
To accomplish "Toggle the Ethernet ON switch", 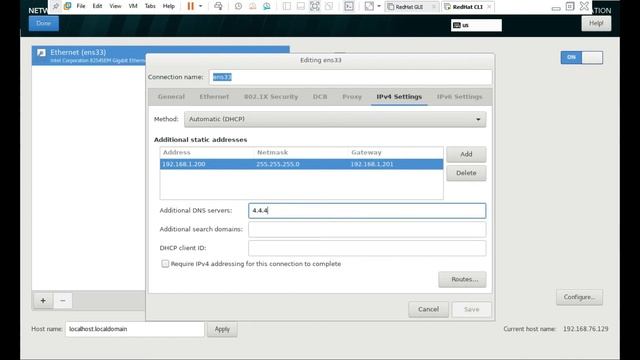I will (x=582, y=58).
